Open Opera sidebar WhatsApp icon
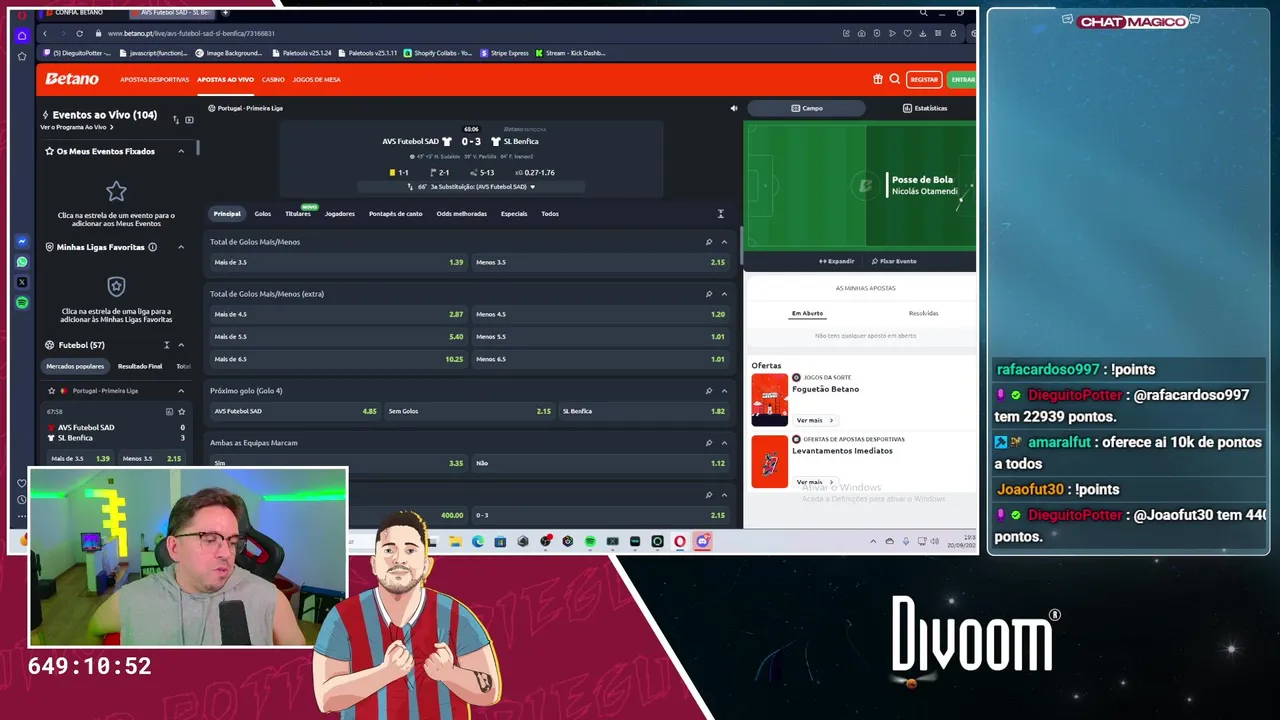Image resolution: width=1280 pixels, height=720 pixels. 22,262
